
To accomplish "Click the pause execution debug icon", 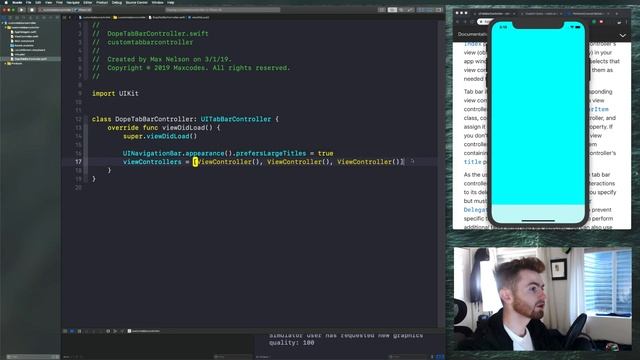I will (x=79, y=331).
